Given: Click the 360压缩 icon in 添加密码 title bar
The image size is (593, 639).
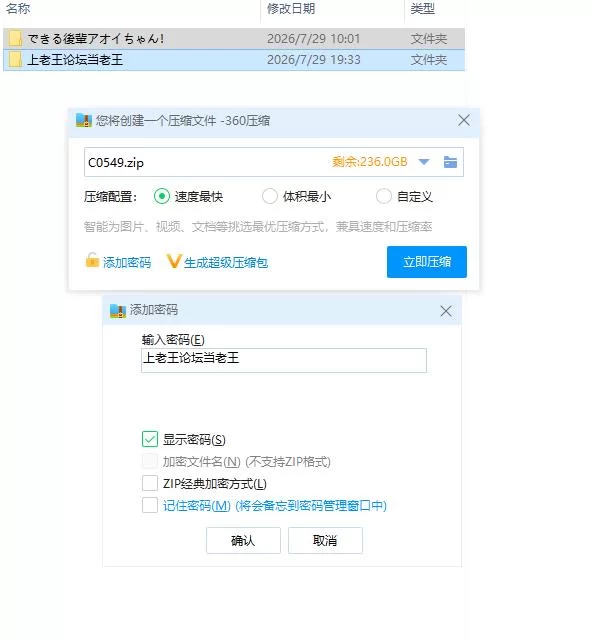Looking at the screenshot, I should click(x=118, y=311).
